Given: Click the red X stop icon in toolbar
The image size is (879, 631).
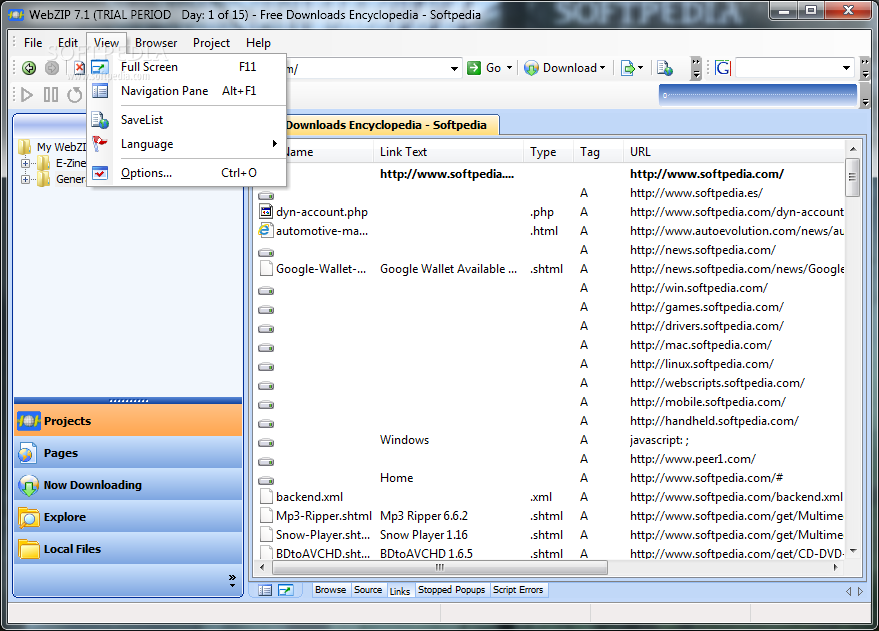Looking at the screenshot, I should coord(79,68).
